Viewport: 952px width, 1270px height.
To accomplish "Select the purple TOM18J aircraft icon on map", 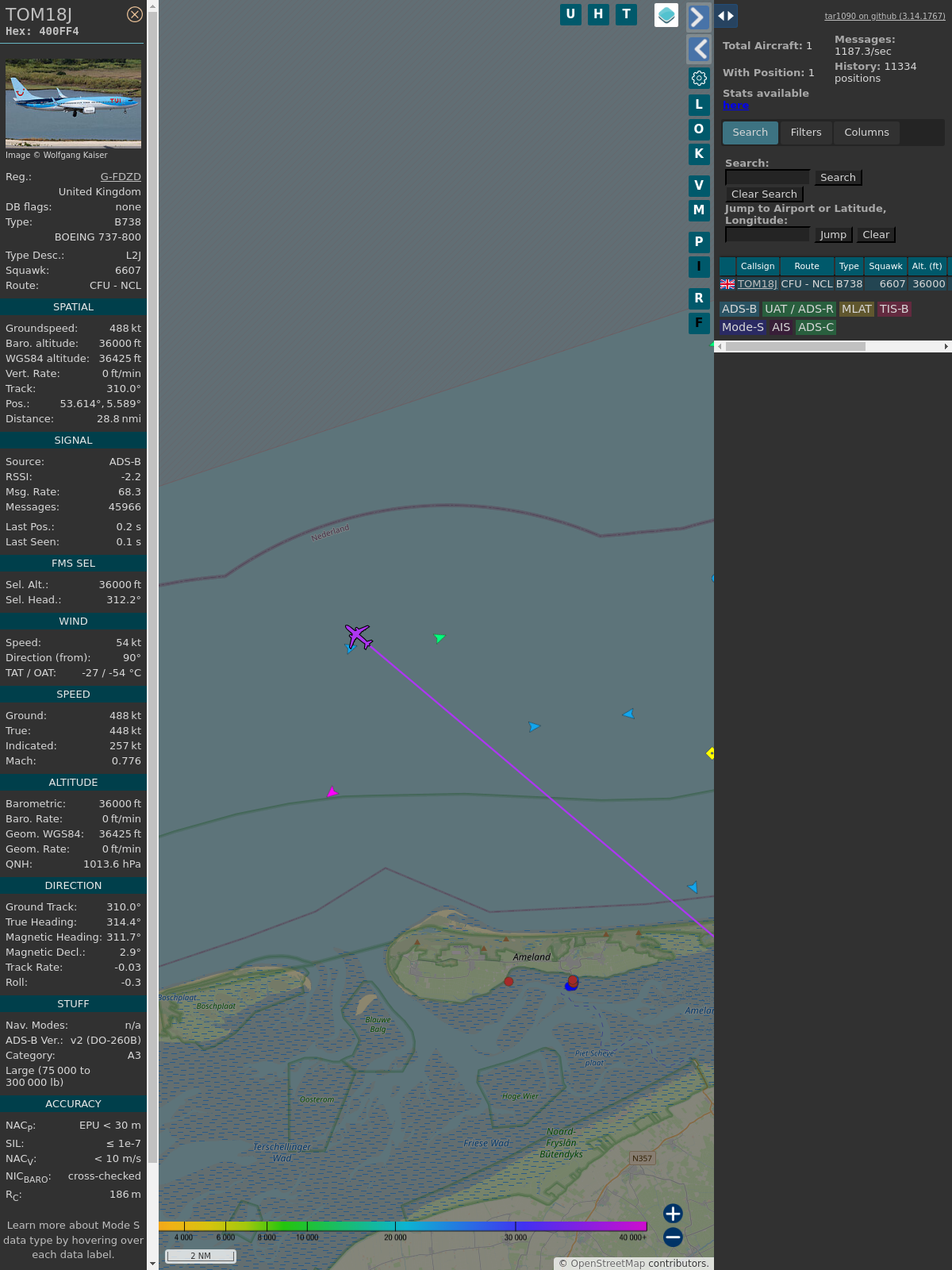I will pyautogui.click(x=359, y=636).
